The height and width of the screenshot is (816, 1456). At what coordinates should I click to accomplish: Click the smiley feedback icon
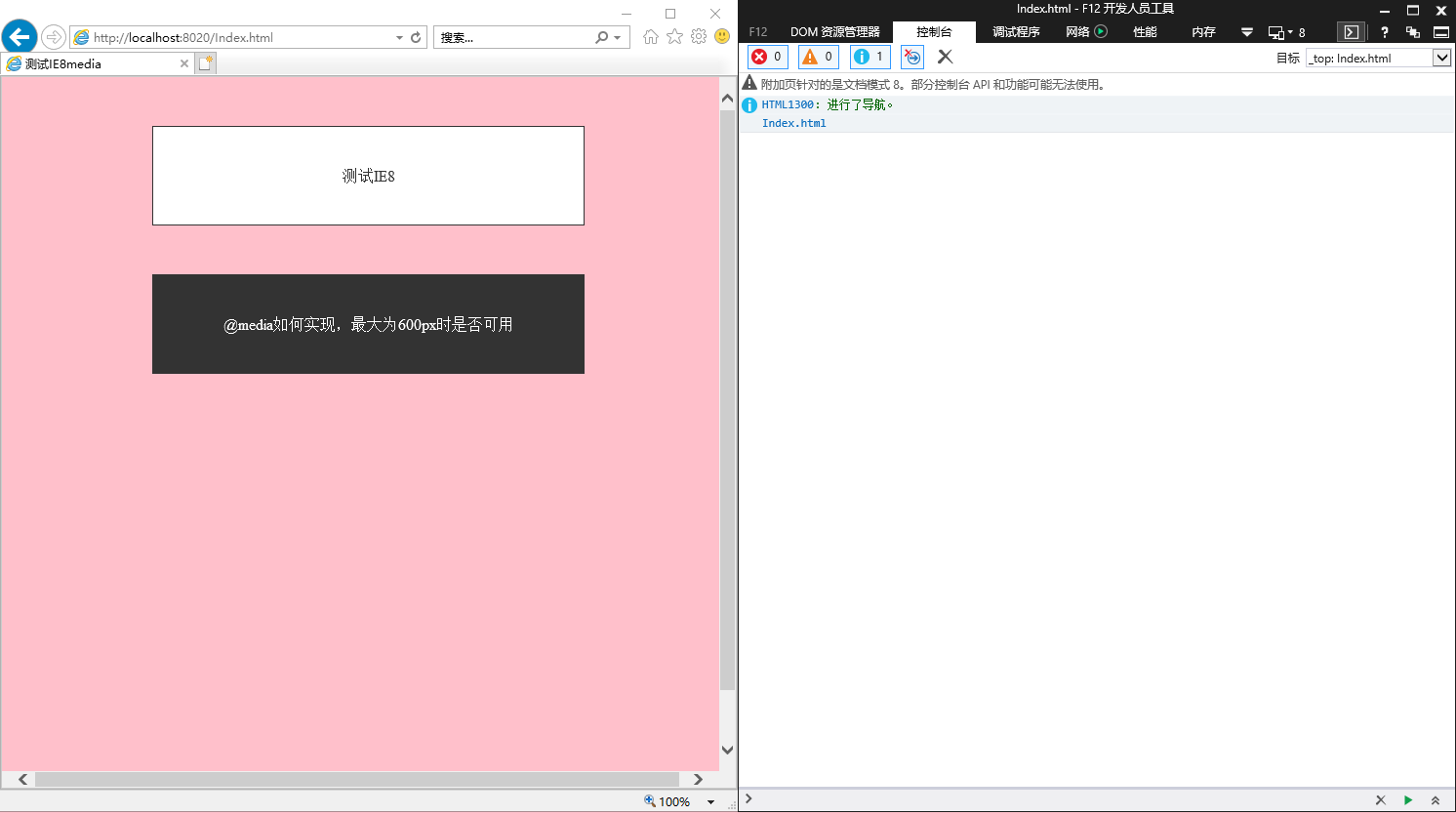722,36
